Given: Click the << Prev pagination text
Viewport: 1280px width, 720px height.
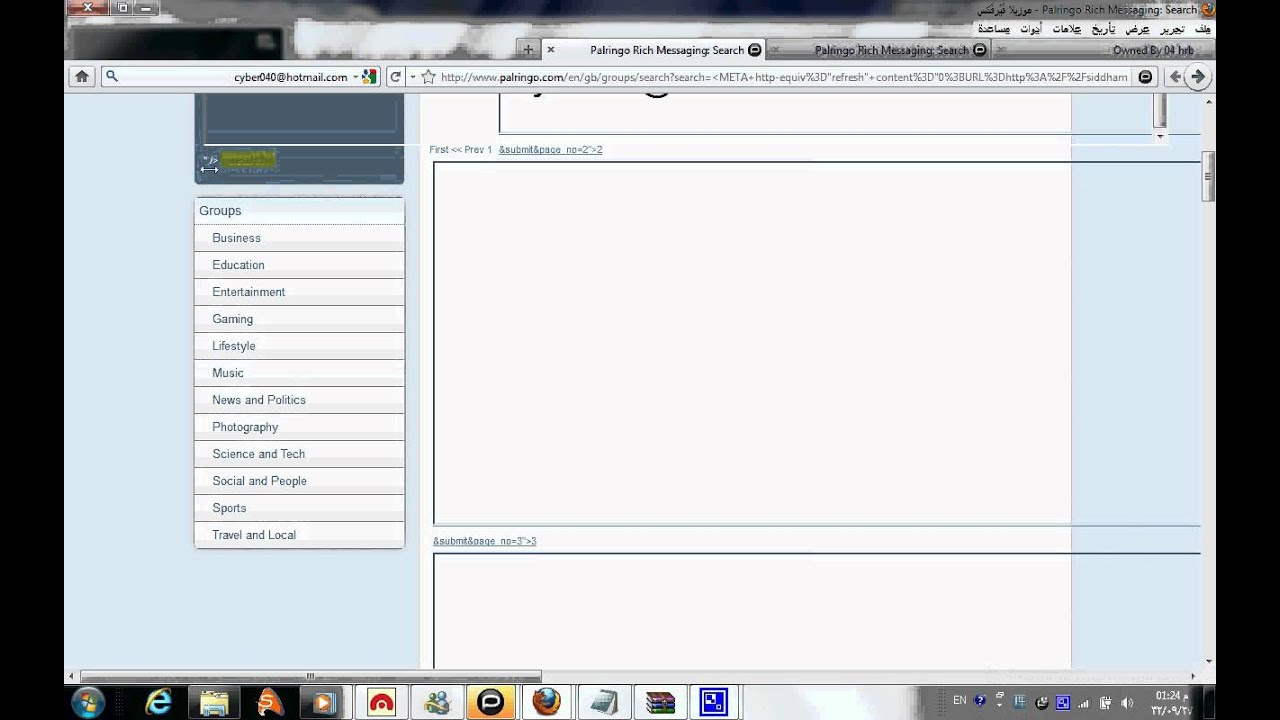Looking at the screenshot, I should pyautogui.click(x=467, y=150).
